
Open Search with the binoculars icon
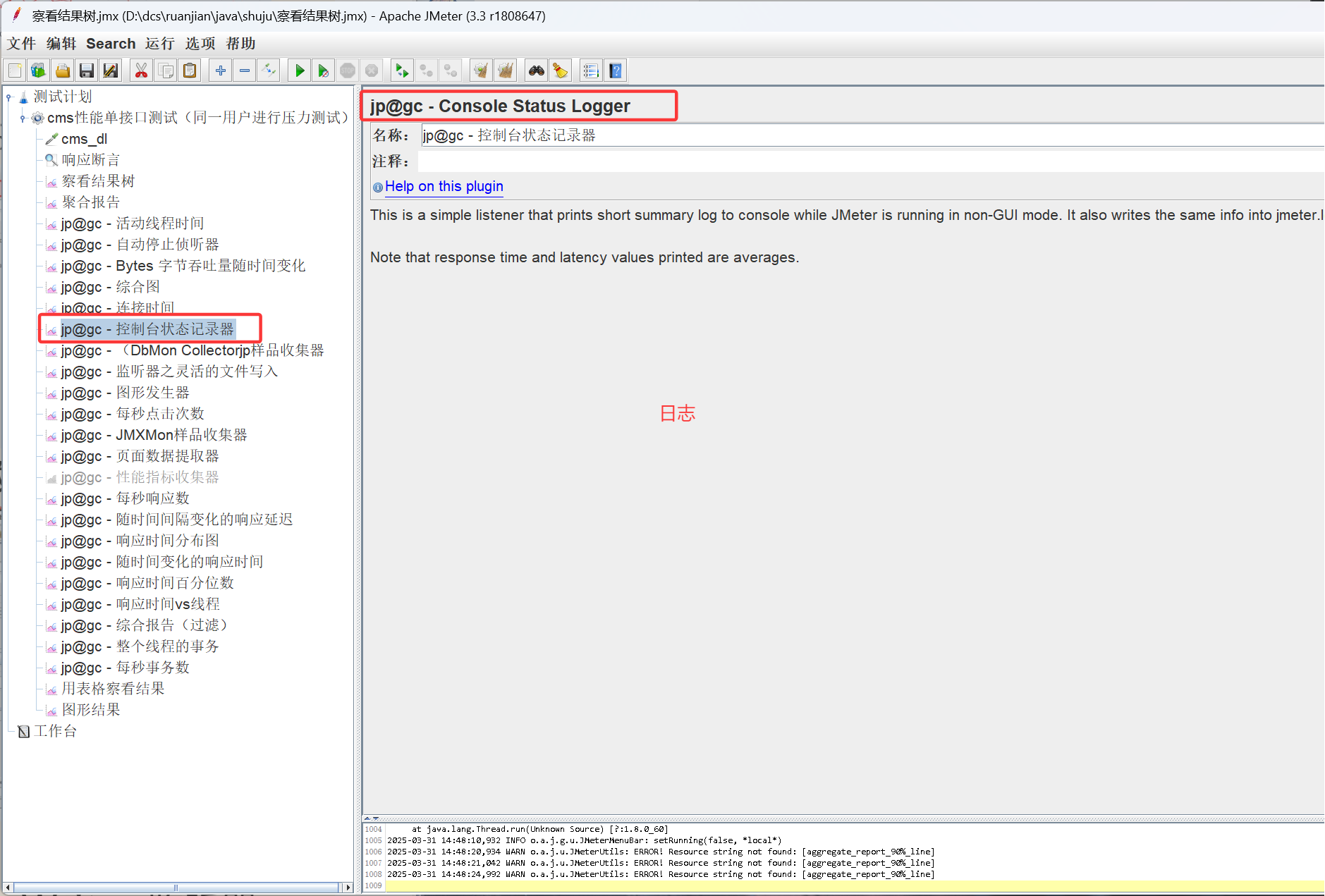pos(537,70)
